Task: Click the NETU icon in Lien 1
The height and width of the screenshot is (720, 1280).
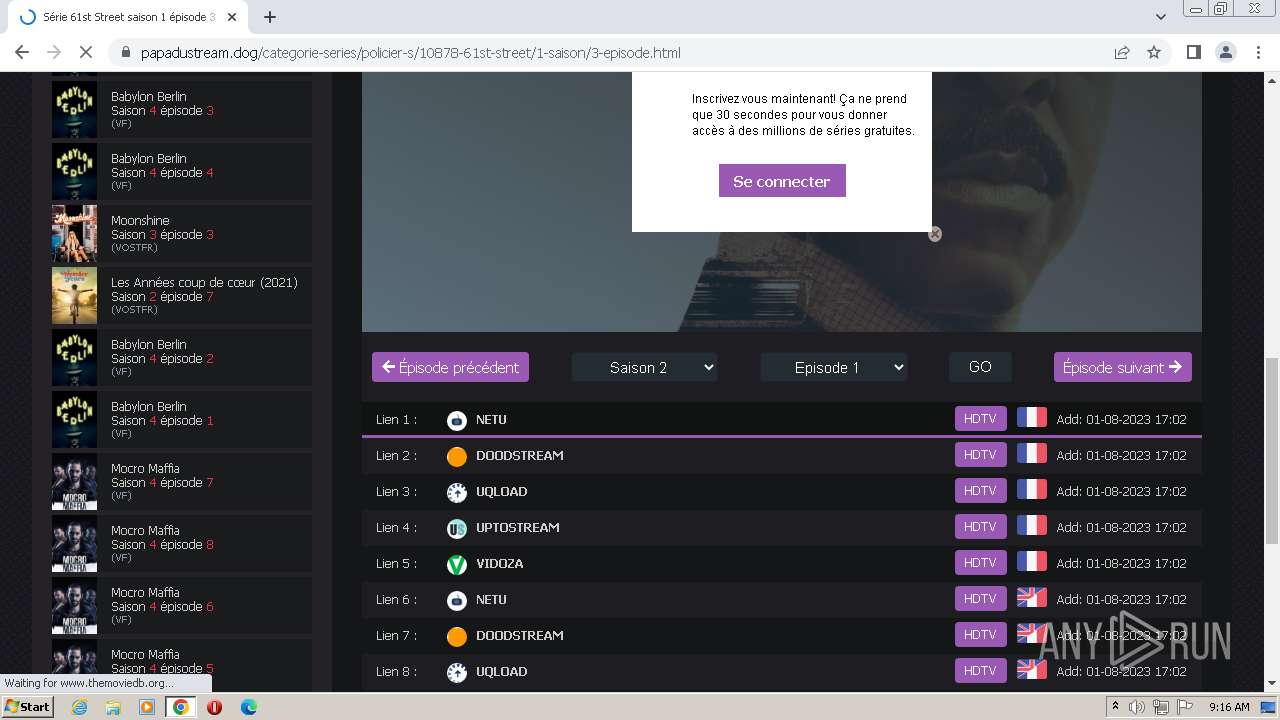Action: pos(457,420)
